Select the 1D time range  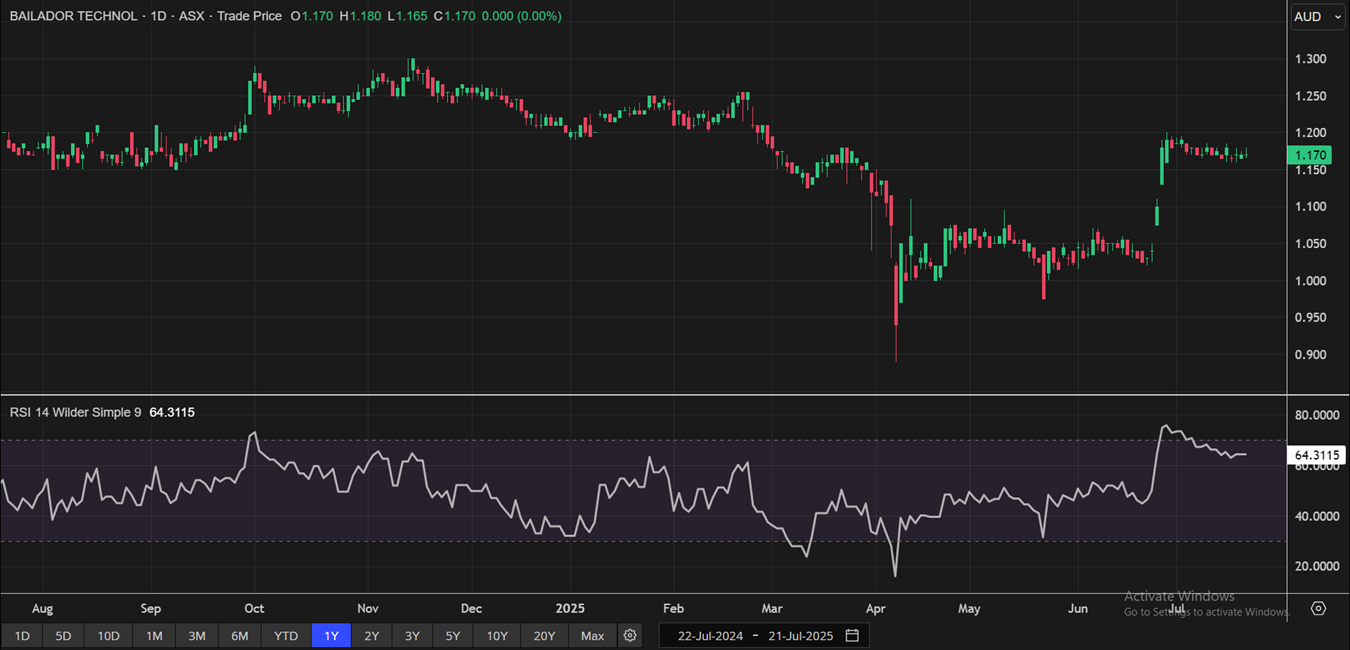click(x=22, y=636)
